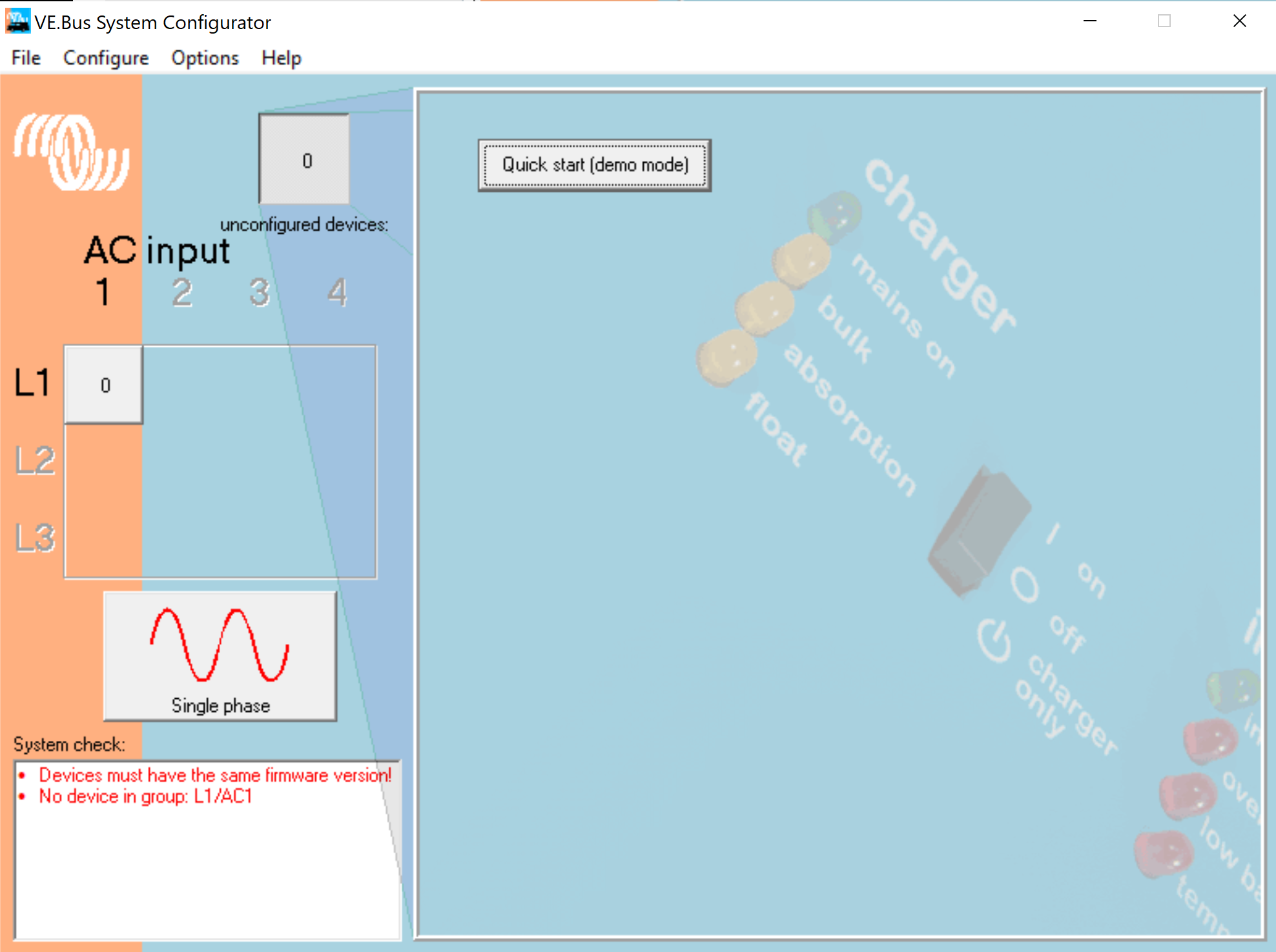Click the VE.Bus app icon in title bar
The height and width of the screenshot is (952, 1276).
(x=17, y=21)
